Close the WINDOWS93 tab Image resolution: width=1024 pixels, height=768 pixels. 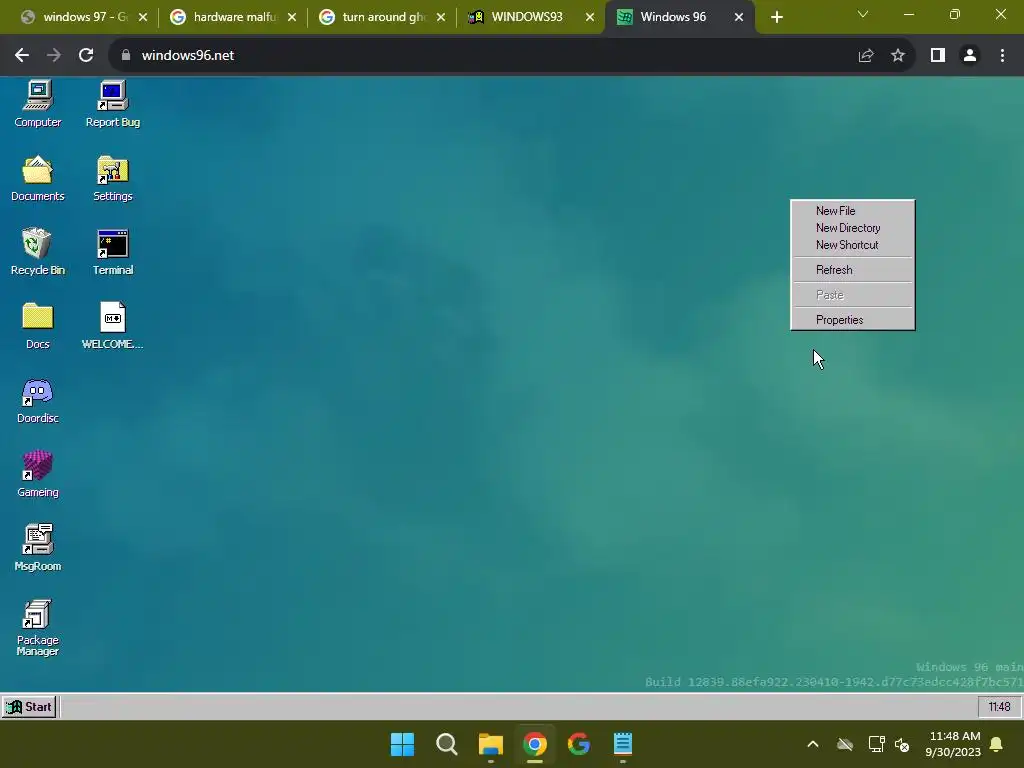click(x=590, y=17)
